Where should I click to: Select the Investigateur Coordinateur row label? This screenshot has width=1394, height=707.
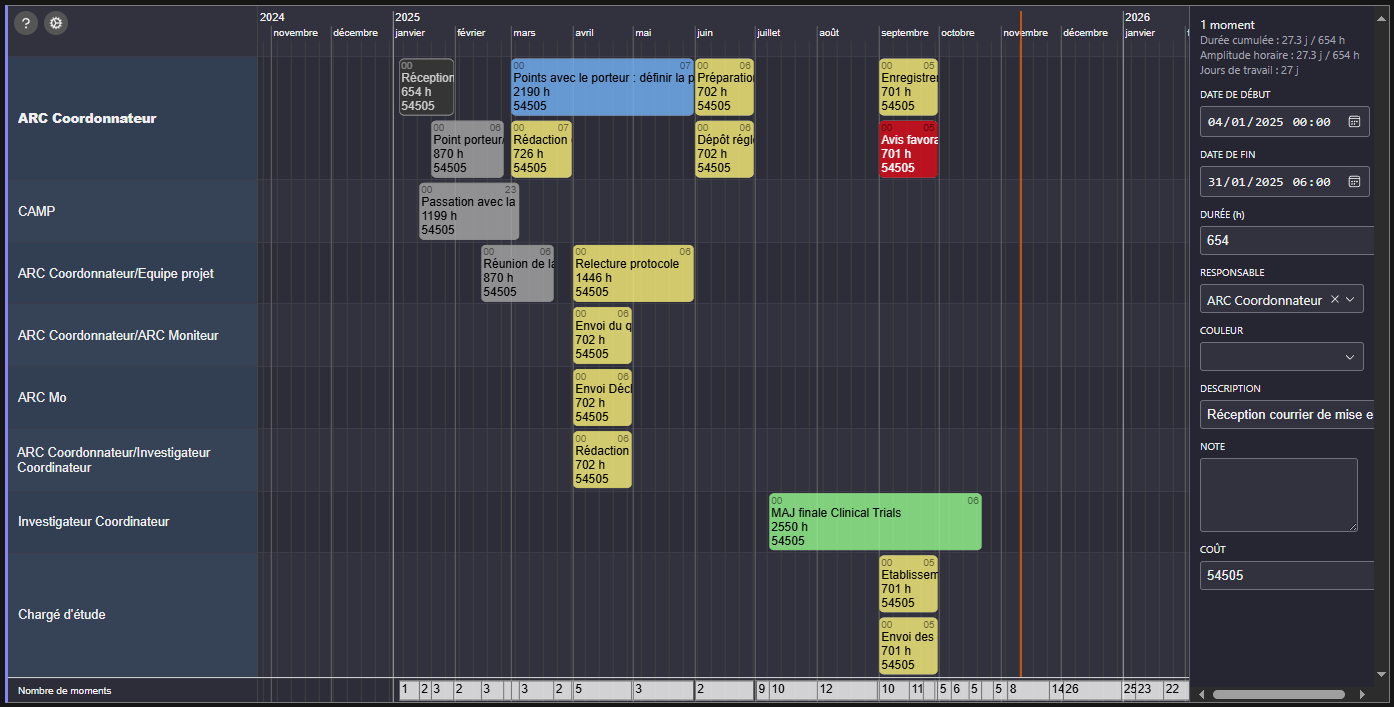[x=93, y=521]
